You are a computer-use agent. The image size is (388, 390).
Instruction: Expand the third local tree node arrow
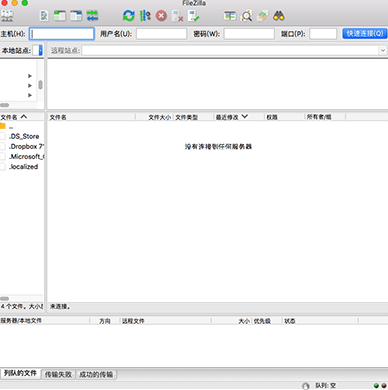click(30, 95)
